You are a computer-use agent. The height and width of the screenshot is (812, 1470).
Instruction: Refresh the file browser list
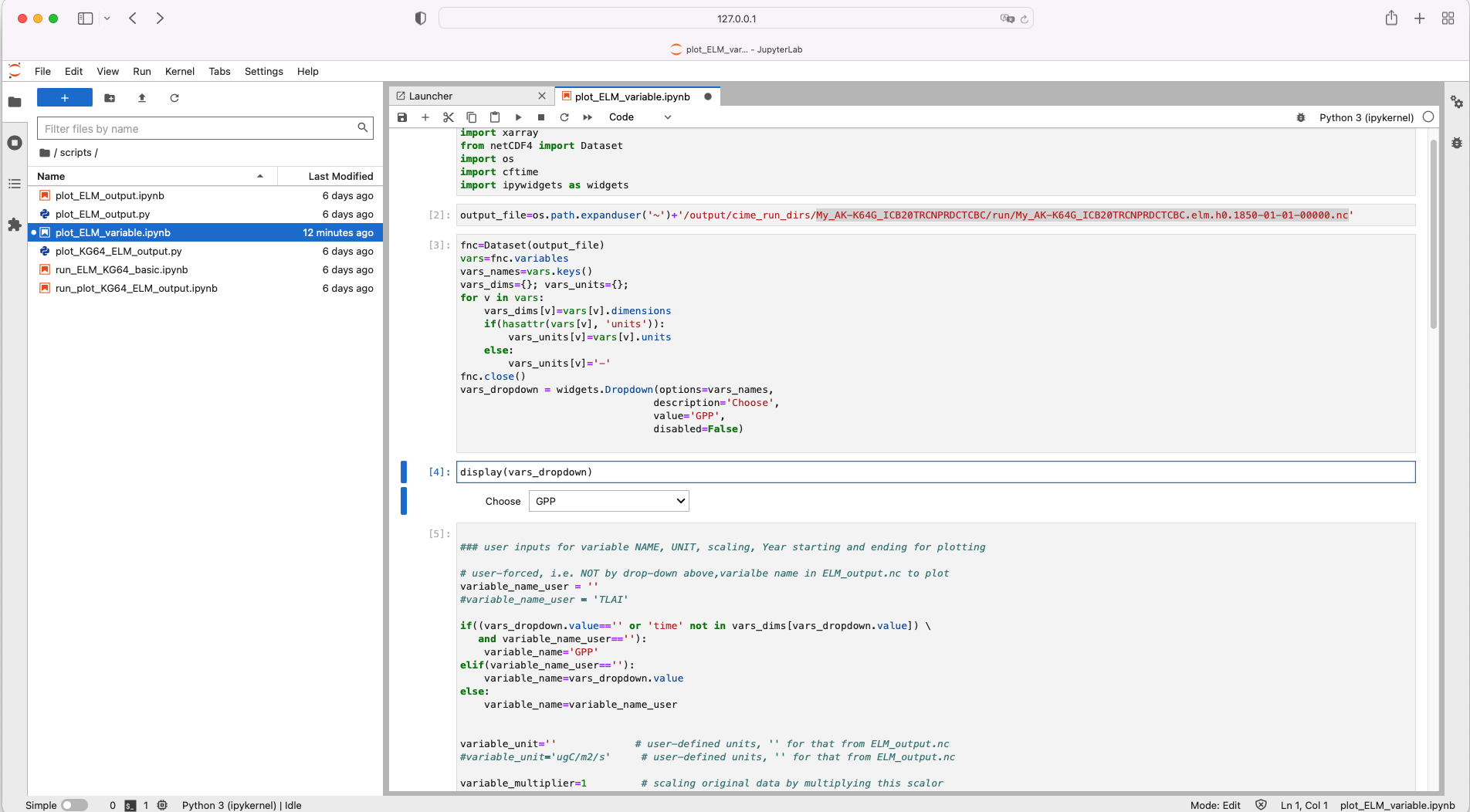pos(174,98)
